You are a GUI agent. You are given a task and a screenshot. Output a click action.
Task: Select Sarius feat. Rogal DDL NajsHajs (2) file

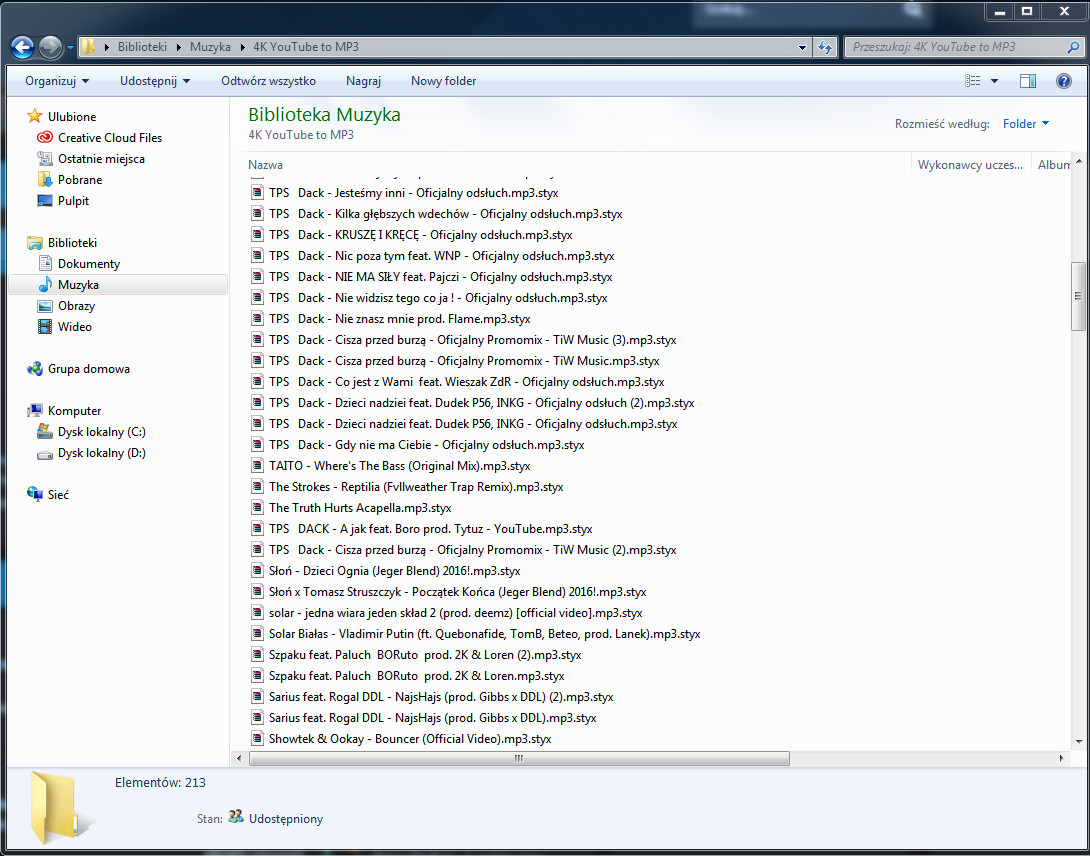pyautogui.click(x=441, y=697)
